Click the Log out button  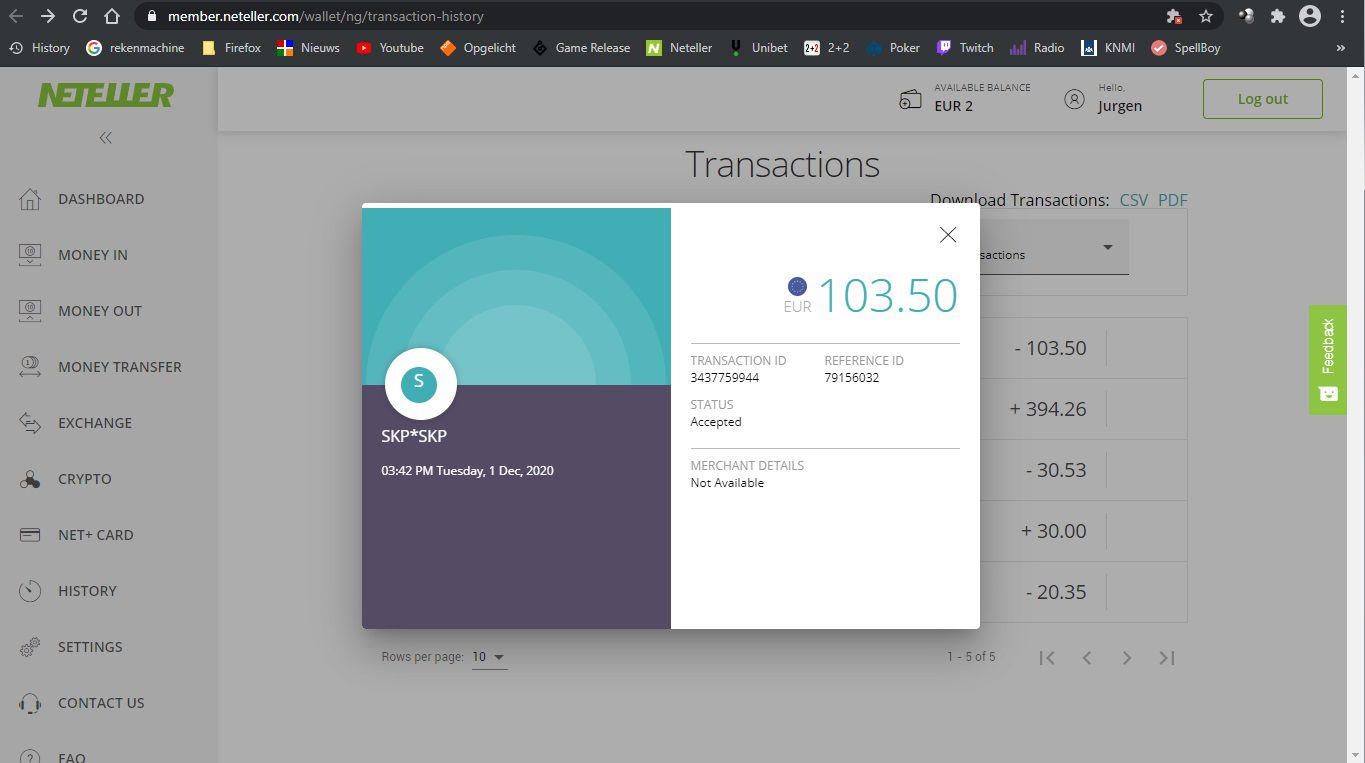1262,99
